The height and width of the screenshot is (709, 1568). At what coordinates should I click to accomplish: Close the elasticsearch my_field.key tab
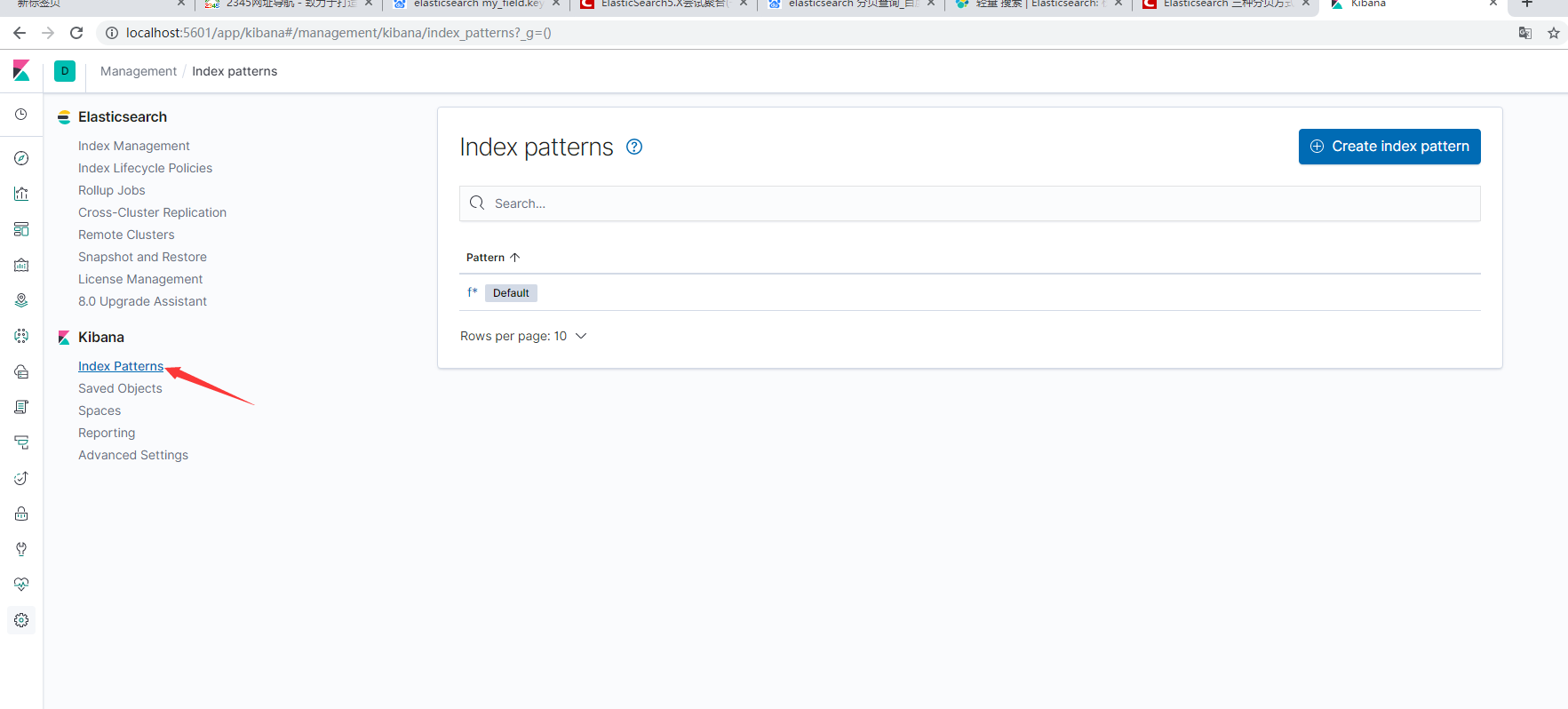[x=556, y=4]
